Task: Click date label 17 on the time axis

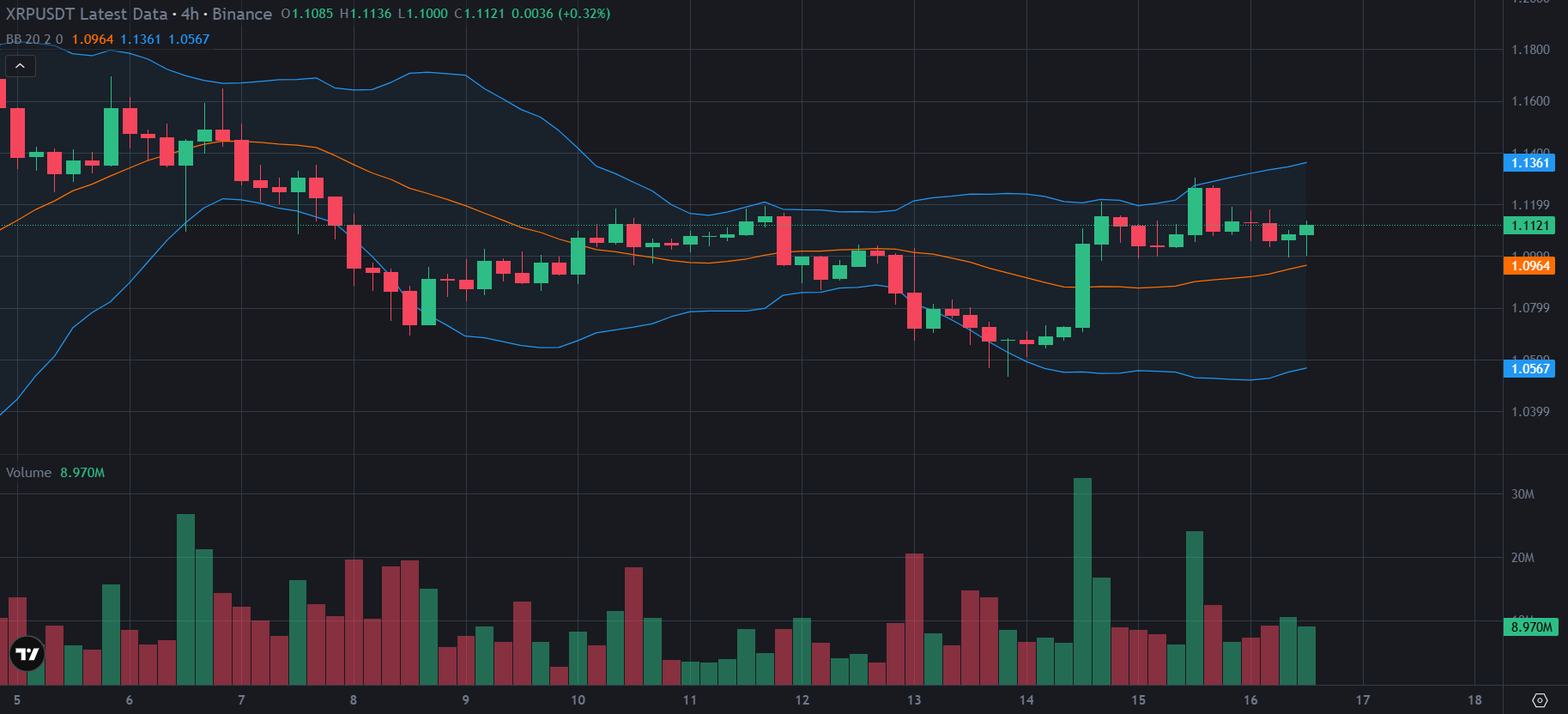Action: coord(1363,700)
